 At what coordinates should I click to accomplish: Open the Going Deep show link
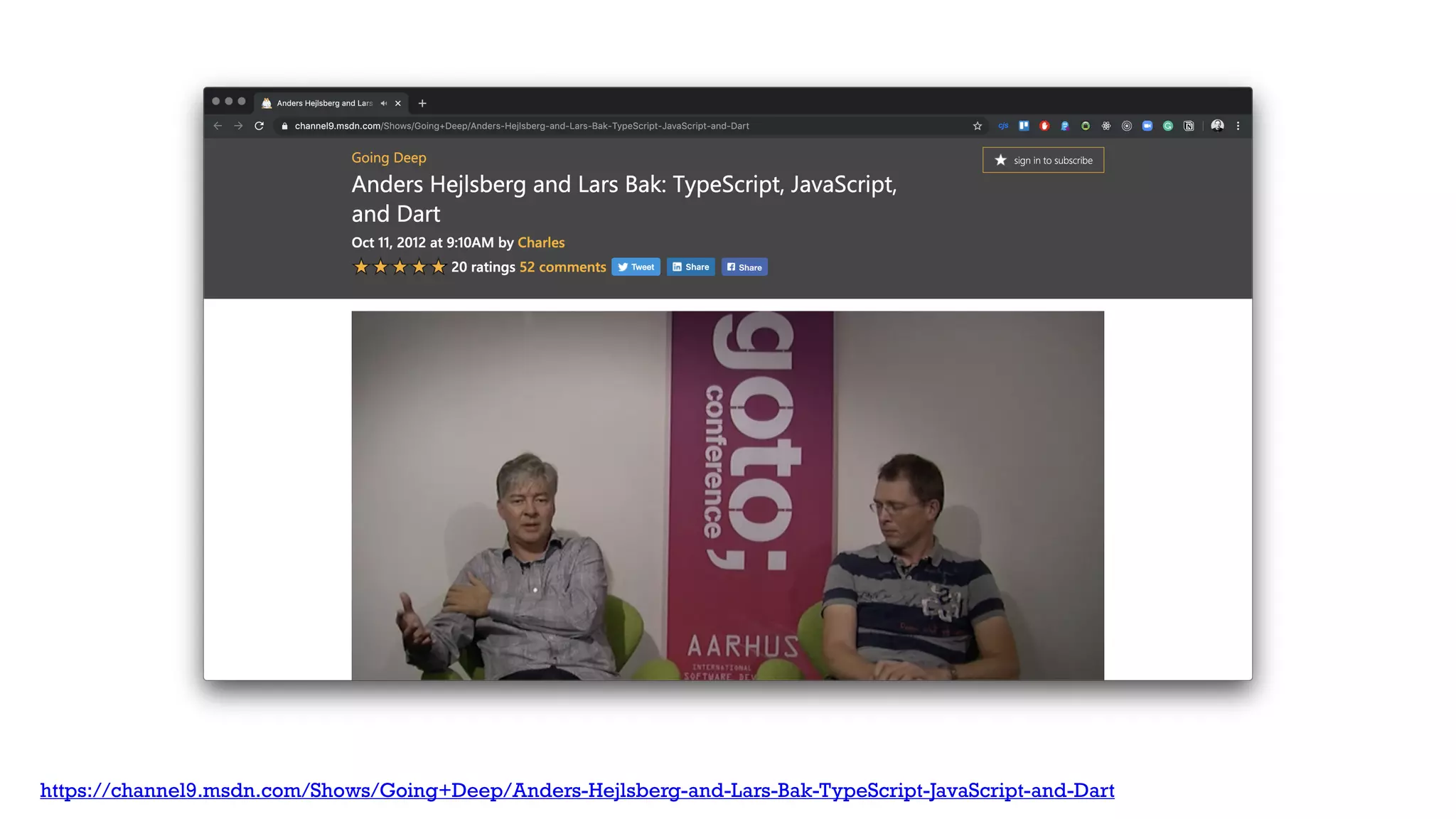click(x=389, y=158)
